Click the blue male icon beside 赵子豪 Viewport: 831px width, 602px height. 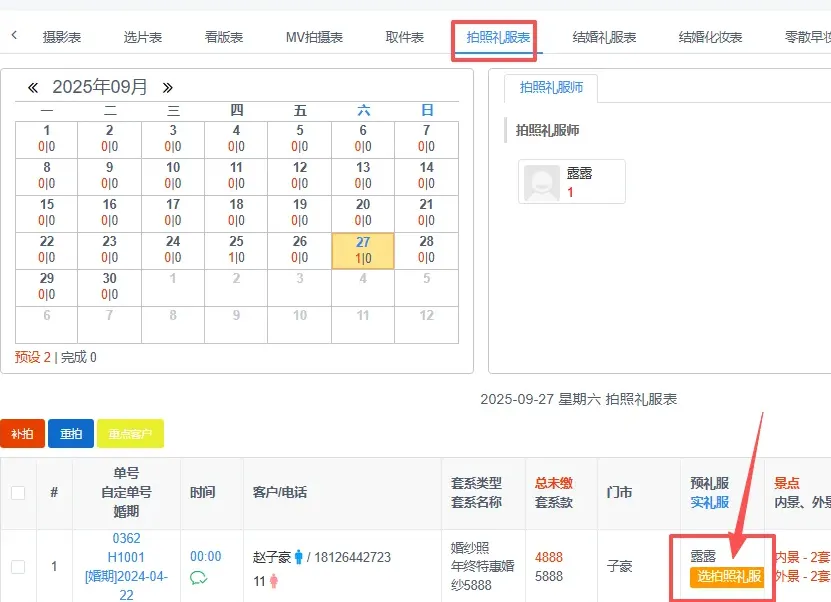pos(298,557)
